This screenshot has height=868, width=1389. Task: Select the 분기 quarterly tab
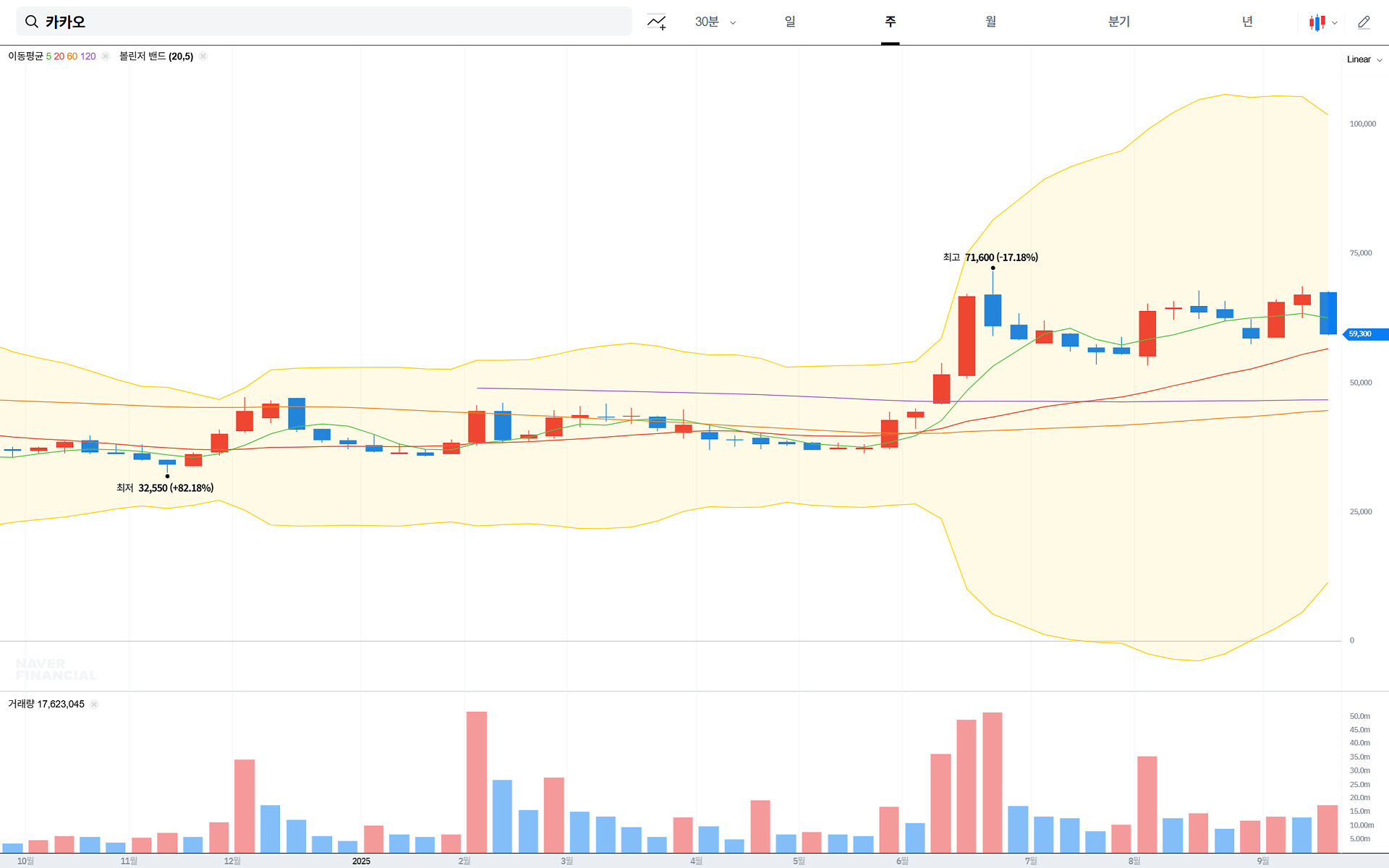1118,22
